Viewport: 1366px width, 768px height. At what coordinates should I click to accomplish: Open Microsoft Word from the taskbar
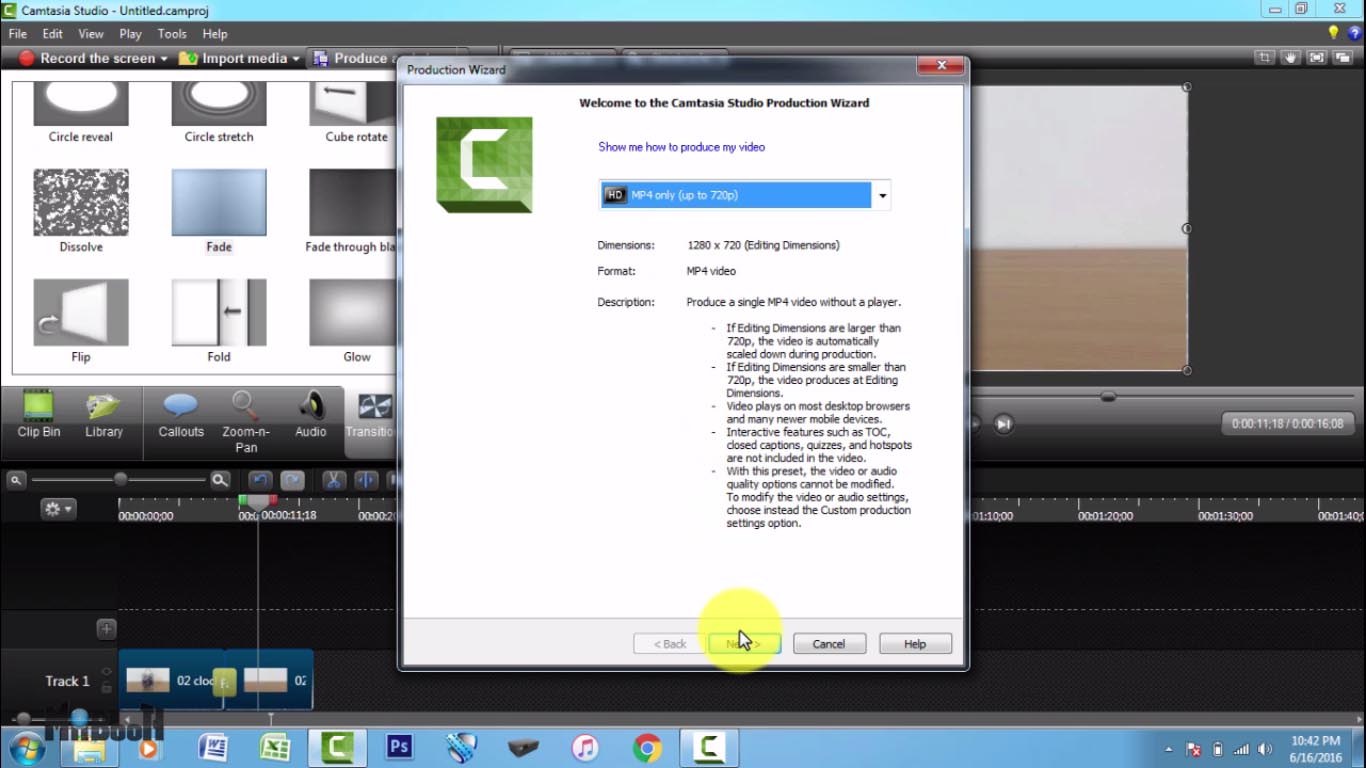coord(213,747)
